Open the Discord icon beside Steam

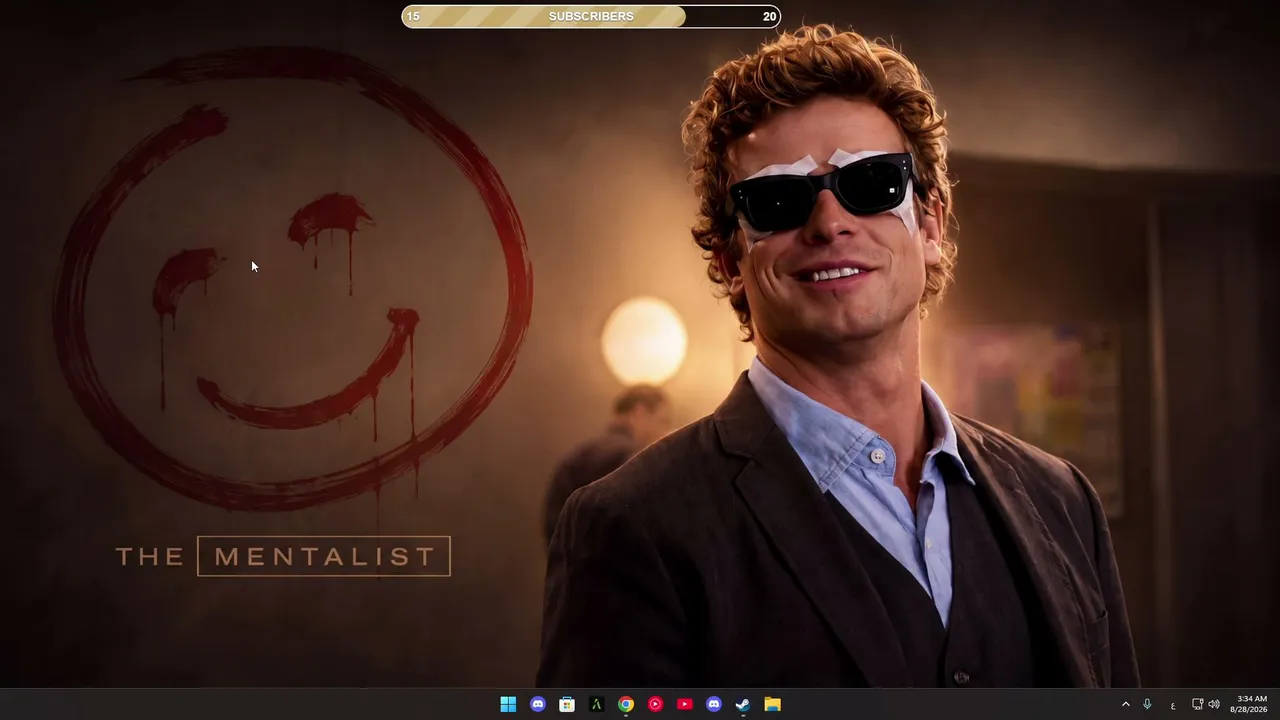(x=714, y=704)
